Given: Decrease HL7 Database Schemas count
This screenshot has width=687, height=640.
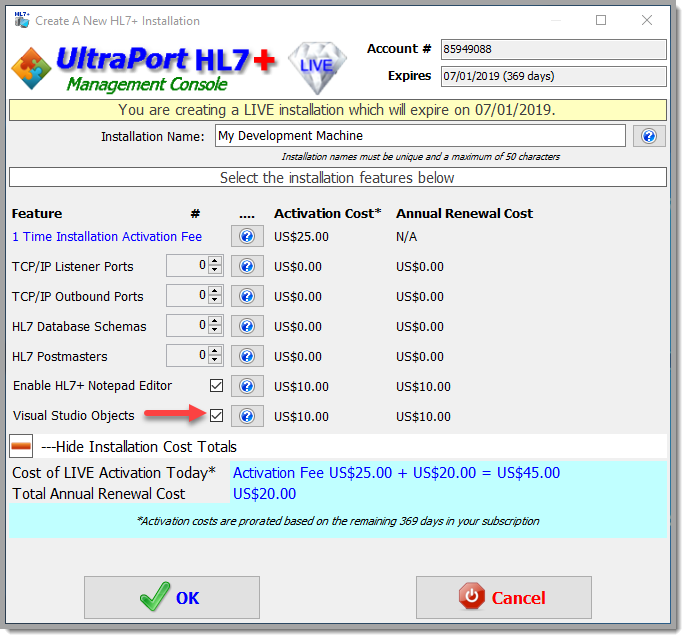Looking at the screenshot, I should coord(215,331).
